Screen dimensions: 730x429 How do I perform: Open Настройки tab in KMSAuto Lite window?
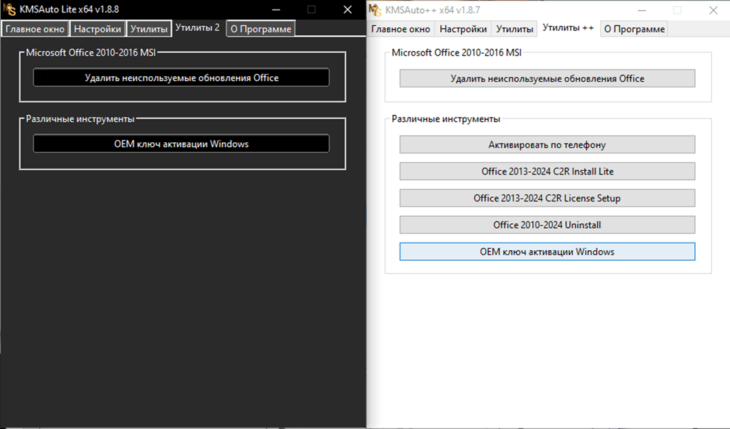(97, 29)
